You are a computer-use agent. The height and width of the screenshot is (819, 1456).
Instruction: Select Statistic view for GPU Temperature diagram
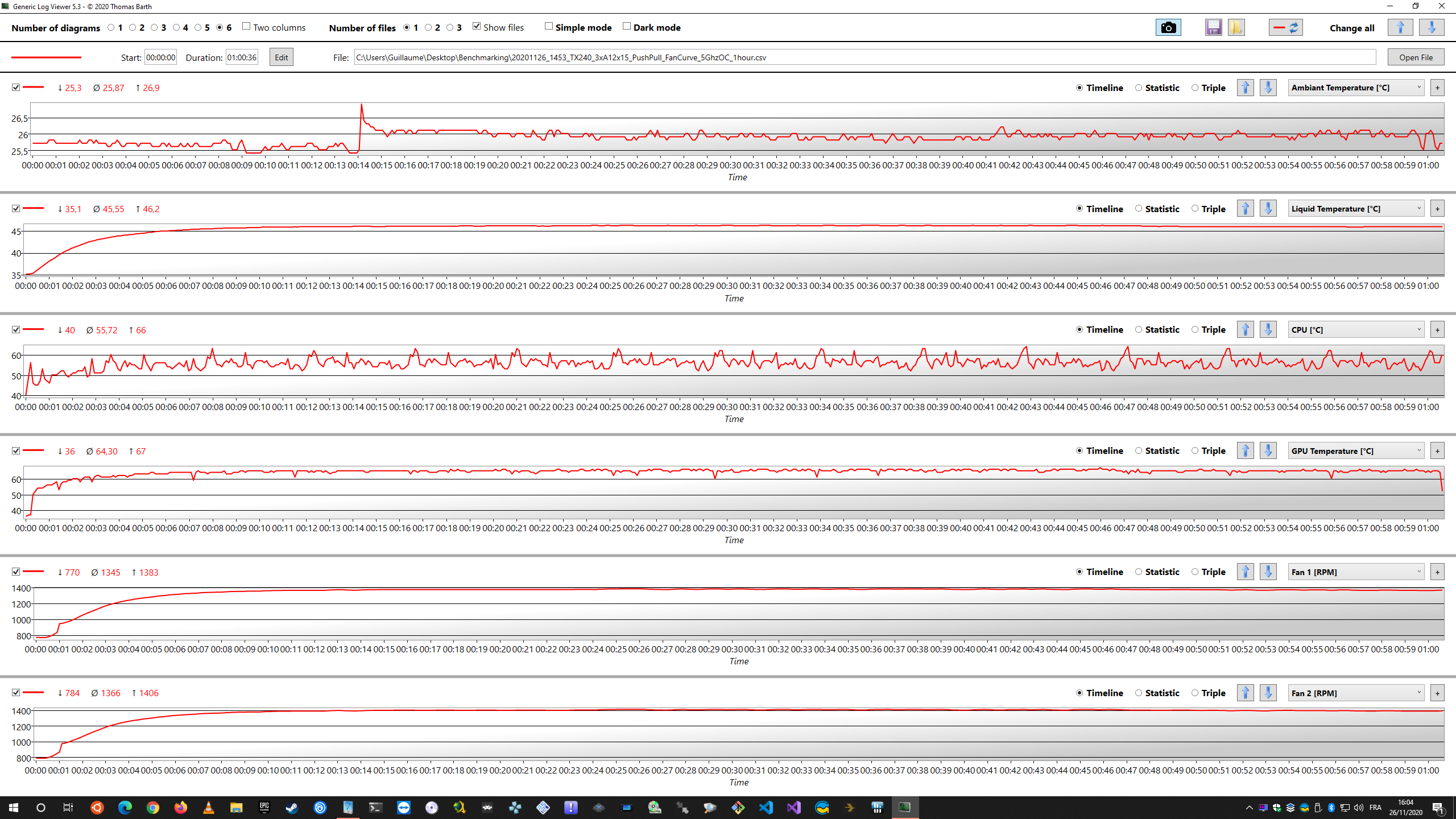click(x=1139, y=451)
